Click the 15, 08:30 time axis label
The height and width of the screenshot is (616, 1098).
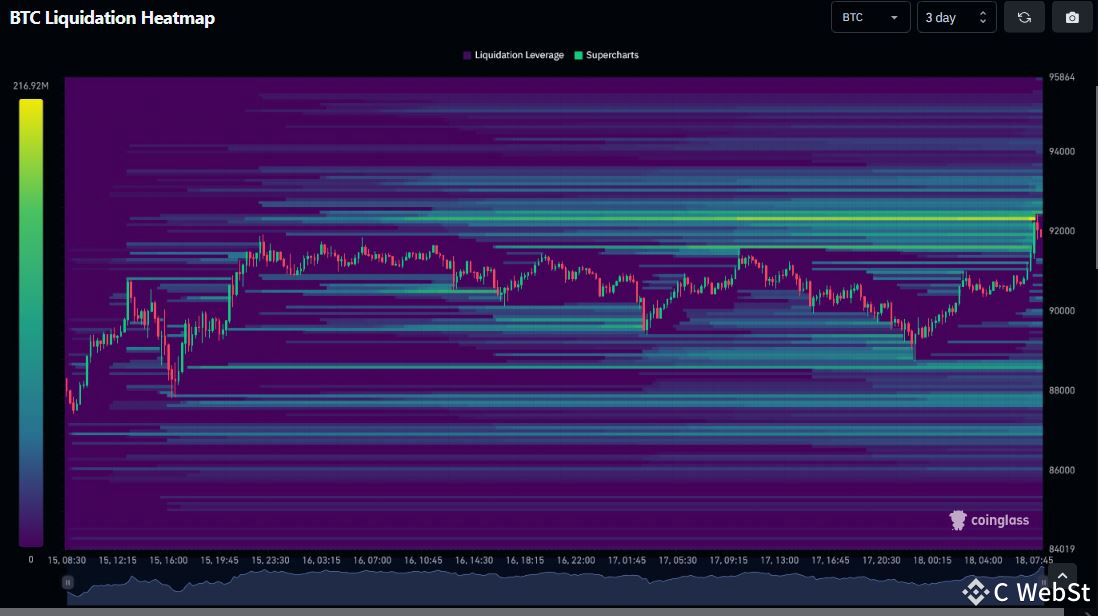tap(67, 561)
